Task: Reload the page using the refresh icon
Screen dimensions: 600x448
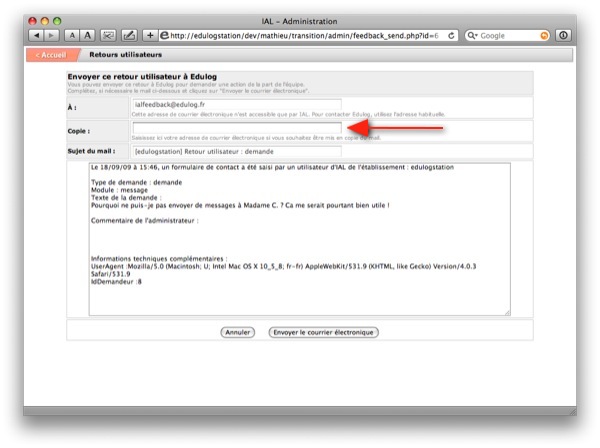Action: tap(452, 35)
